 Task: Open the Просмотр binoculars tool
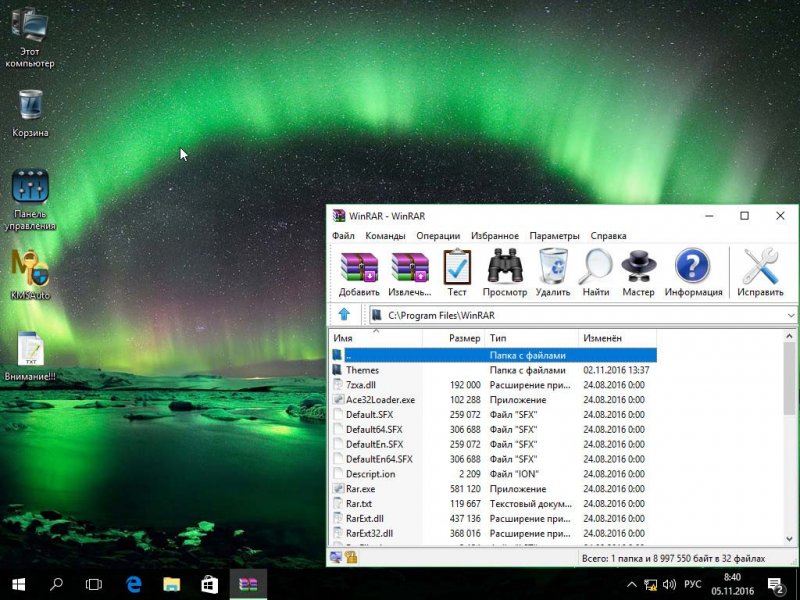[x=505, y=272]
